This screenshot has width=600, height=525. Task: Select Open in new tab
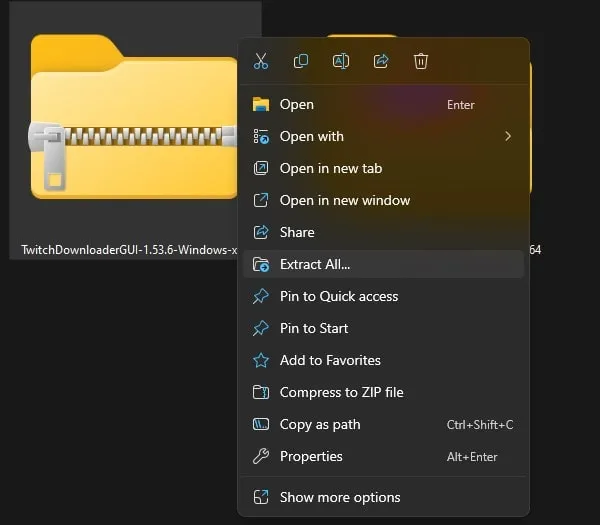pos(383,168)
